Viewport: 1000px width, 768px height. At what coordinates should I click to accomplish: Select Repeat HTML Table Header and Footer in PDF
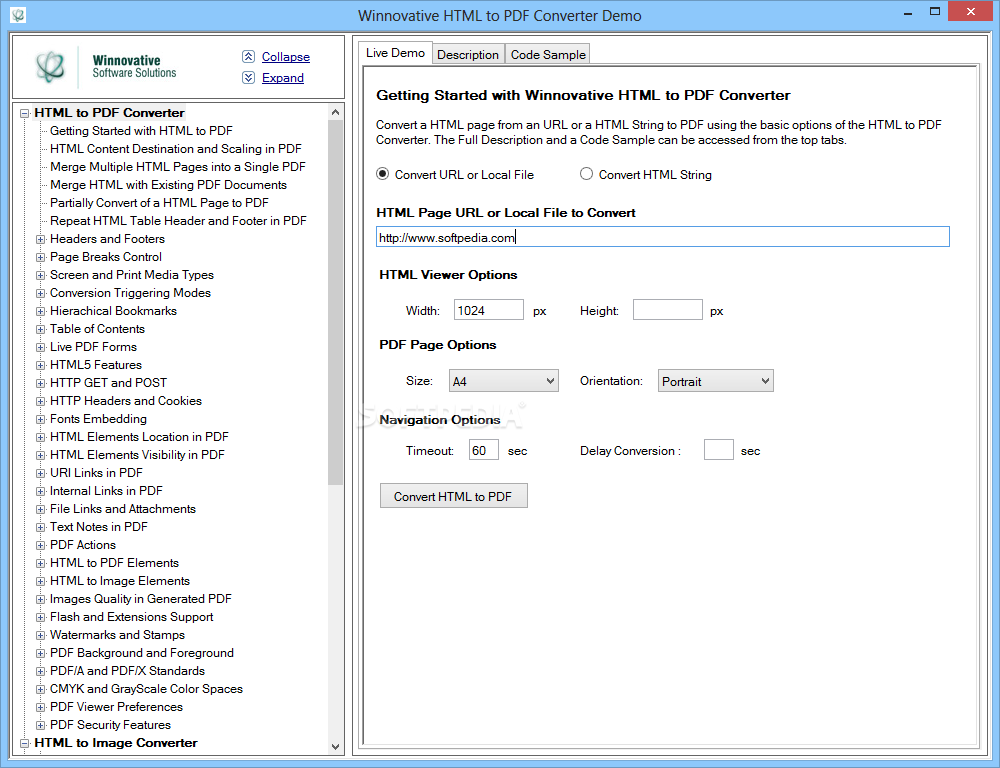(178, 221)
